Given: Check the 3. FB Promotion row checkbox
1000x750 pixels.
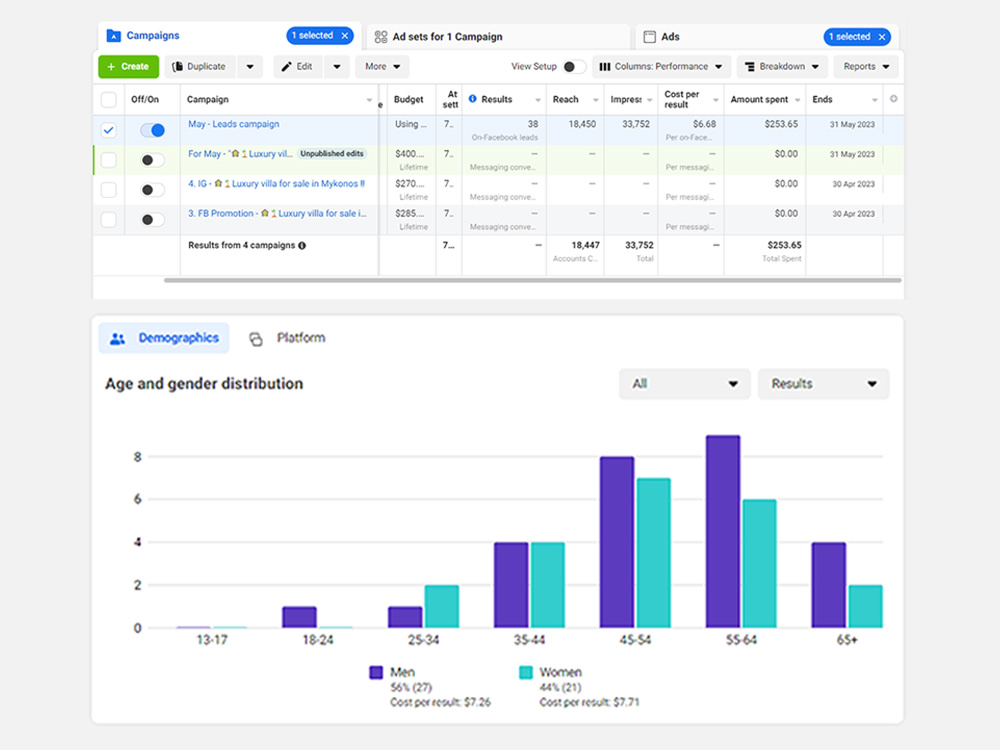Looking at the screenshot, I should pos(109,220).
